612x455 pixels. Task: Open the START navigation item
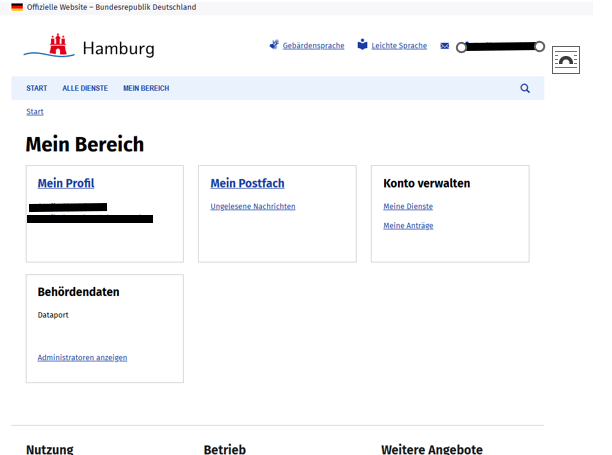(x=37, y=88)
